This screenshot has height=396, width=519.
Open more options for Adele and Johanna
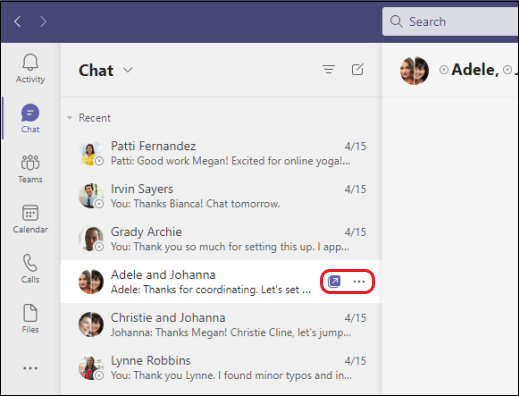[359, 282]
